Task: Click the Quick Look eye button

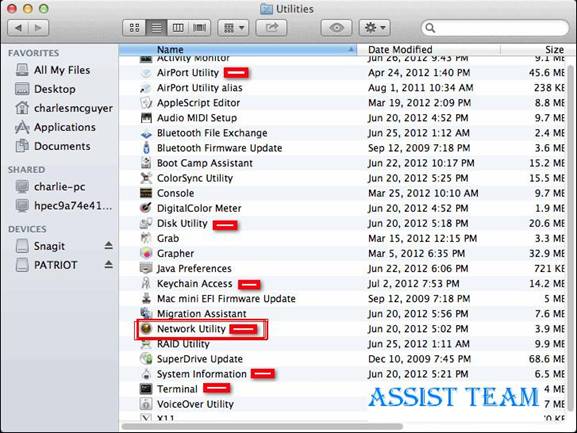Action: [336, 28]
